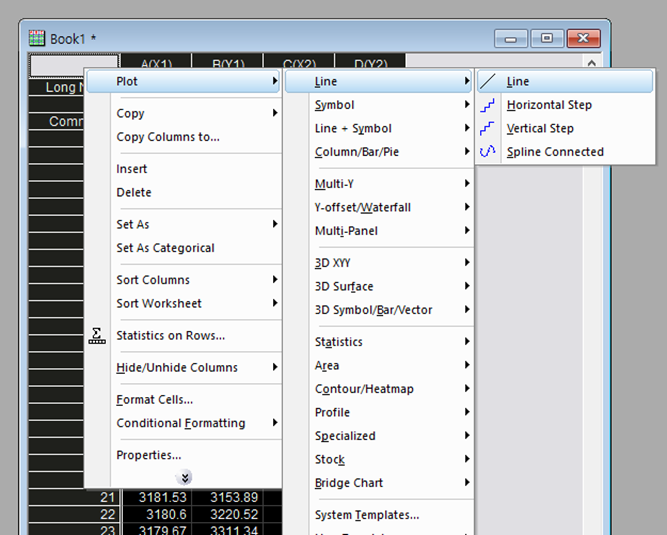Open the Y-offset/Waterfall submenu
This screenshot has width=667, height=535.
(379, 208)
